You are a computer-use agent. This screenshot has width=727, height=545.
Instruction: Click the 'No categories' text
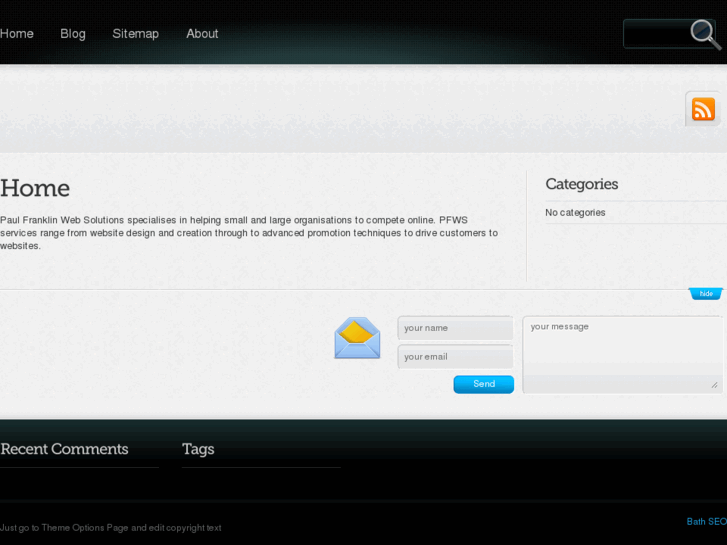[x=575, y=212]
